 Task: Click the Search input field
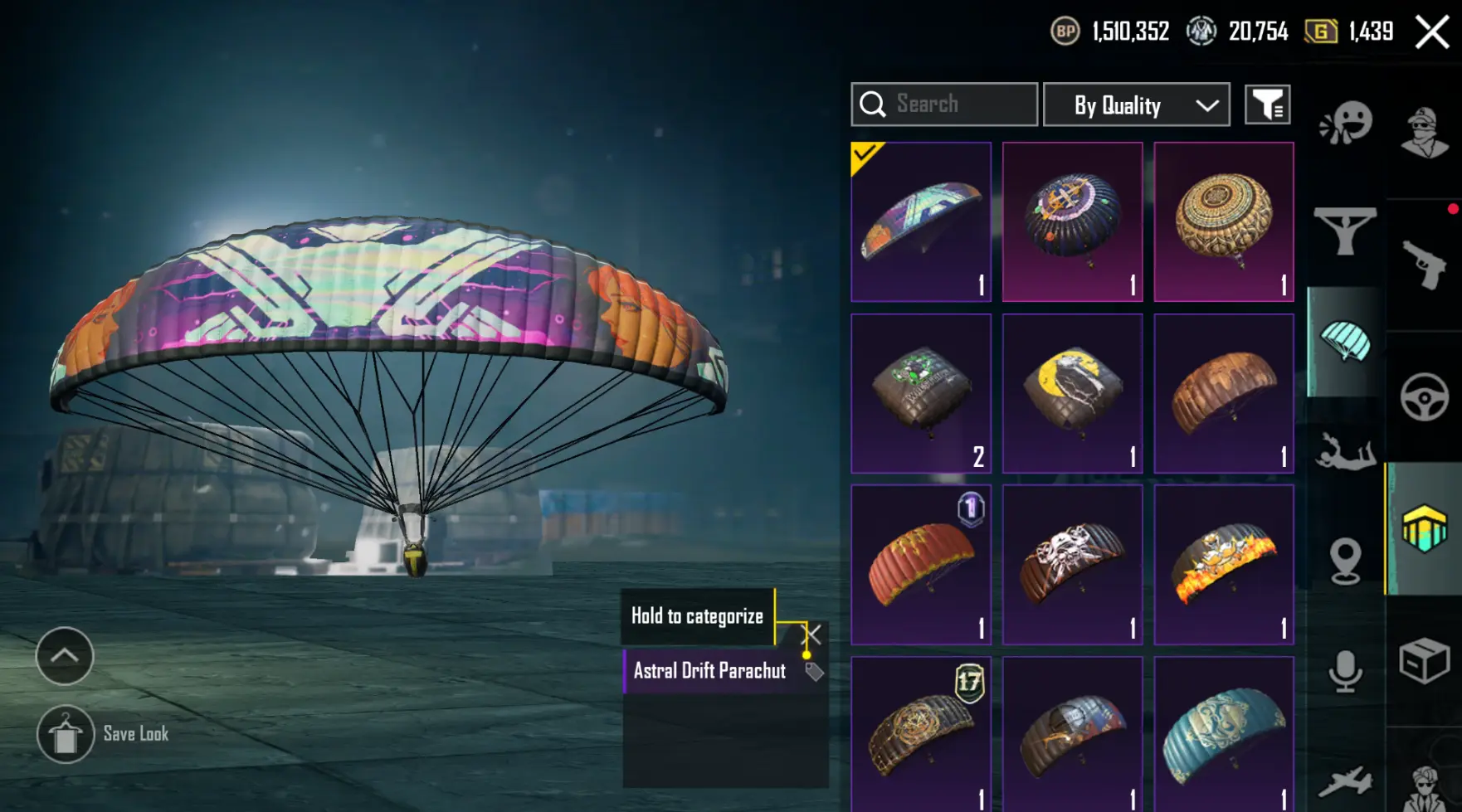tap(944, 105)
